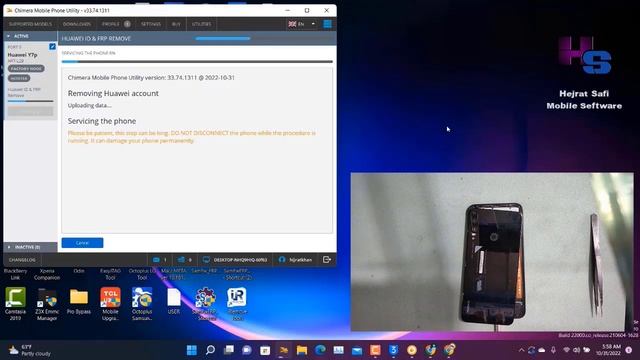640x360 pixels.
Task: Show hidden tray icons chevron
Action: point(521,350)
